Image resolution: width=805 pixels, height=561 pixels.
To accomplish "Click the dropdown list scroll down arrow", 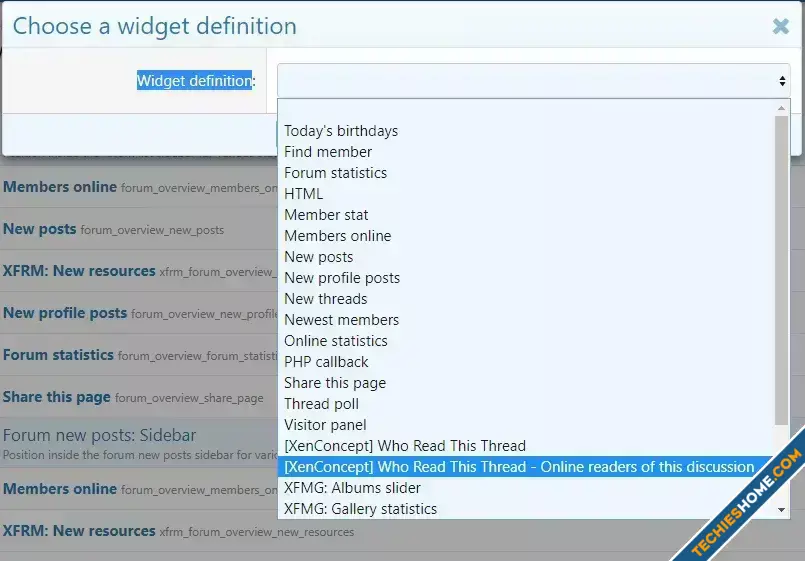I will point(781,510).
